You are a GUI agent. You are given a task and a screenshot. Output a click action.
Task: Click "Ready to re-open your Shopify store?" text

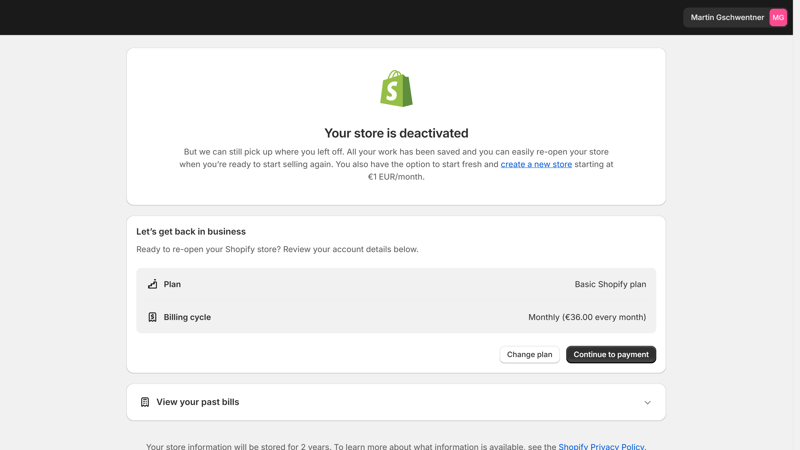tap(208, 249)
